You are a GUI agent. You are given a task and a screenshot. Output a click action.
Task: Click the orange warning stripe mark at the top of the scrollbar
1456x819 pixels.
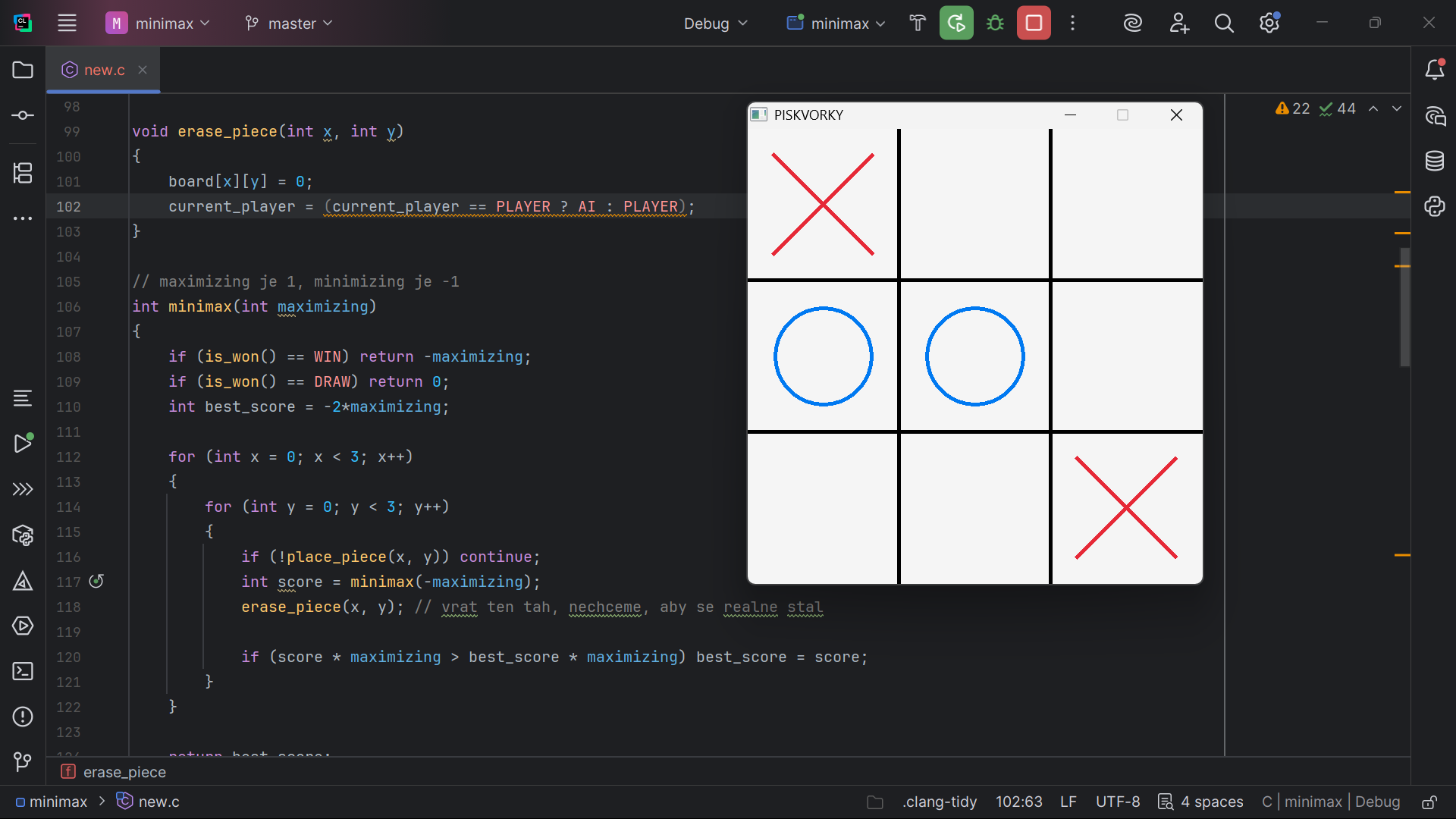pyautogui.click(x=1402, y=192)
